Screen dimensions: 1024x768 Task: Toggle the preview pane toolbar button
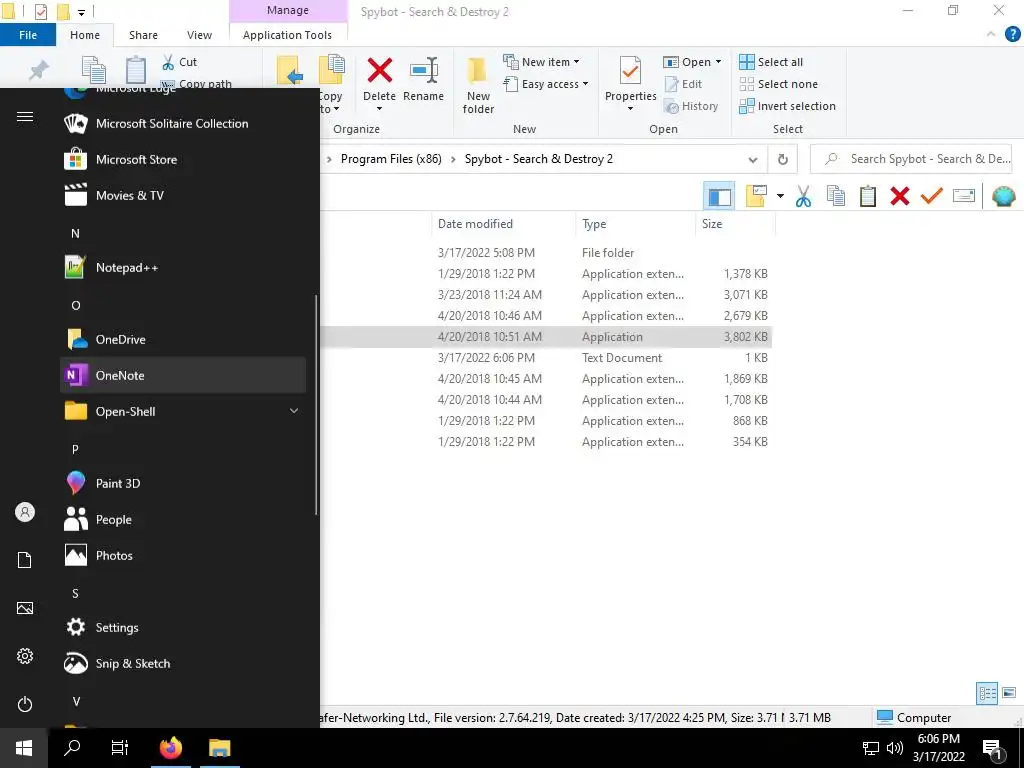[x=719, y=196]
